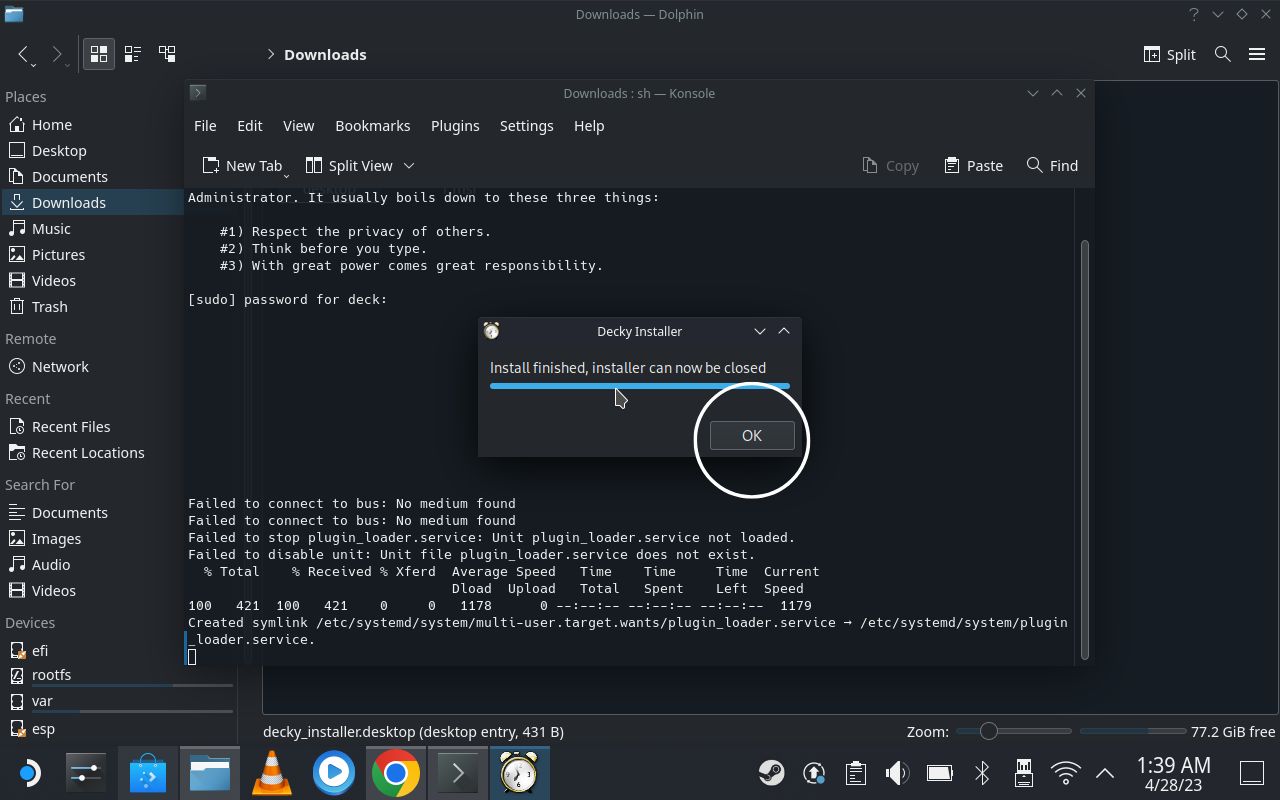The image size is (1280, 800).
Task: Expand Split View dropdown arrow
Action: coord(409,165)
